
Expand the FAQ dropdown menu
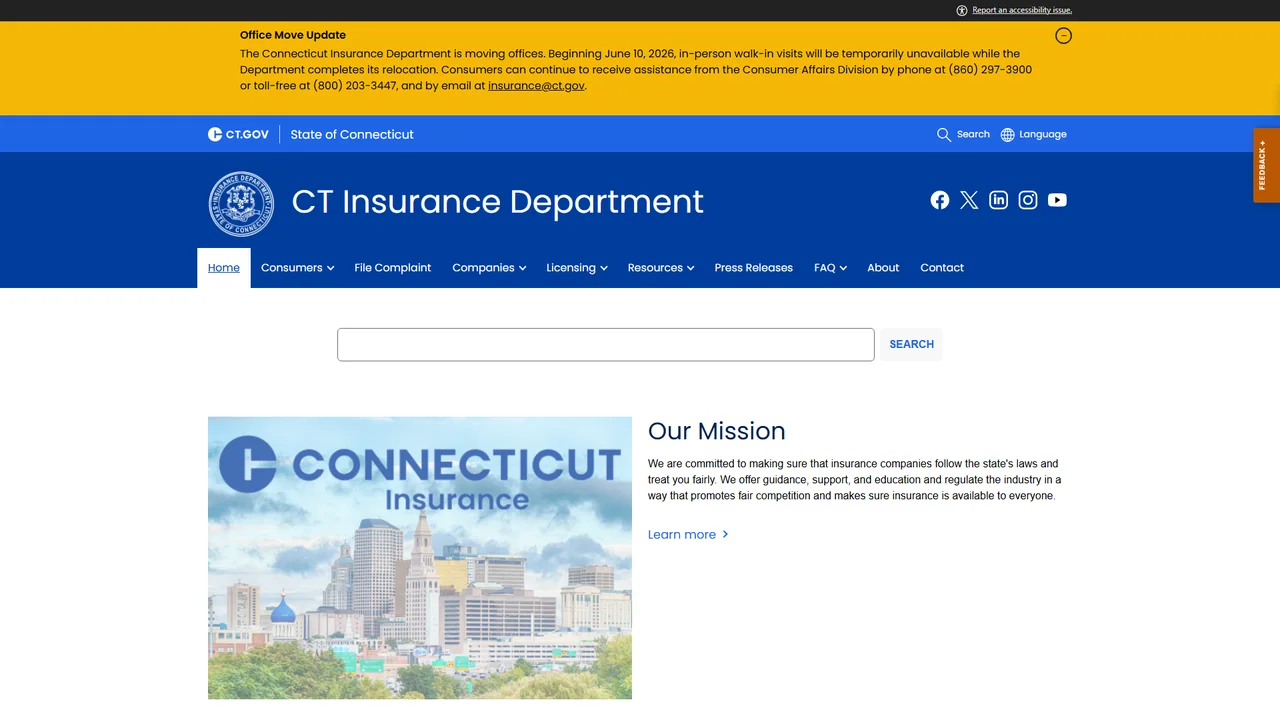tap(830, 268)
